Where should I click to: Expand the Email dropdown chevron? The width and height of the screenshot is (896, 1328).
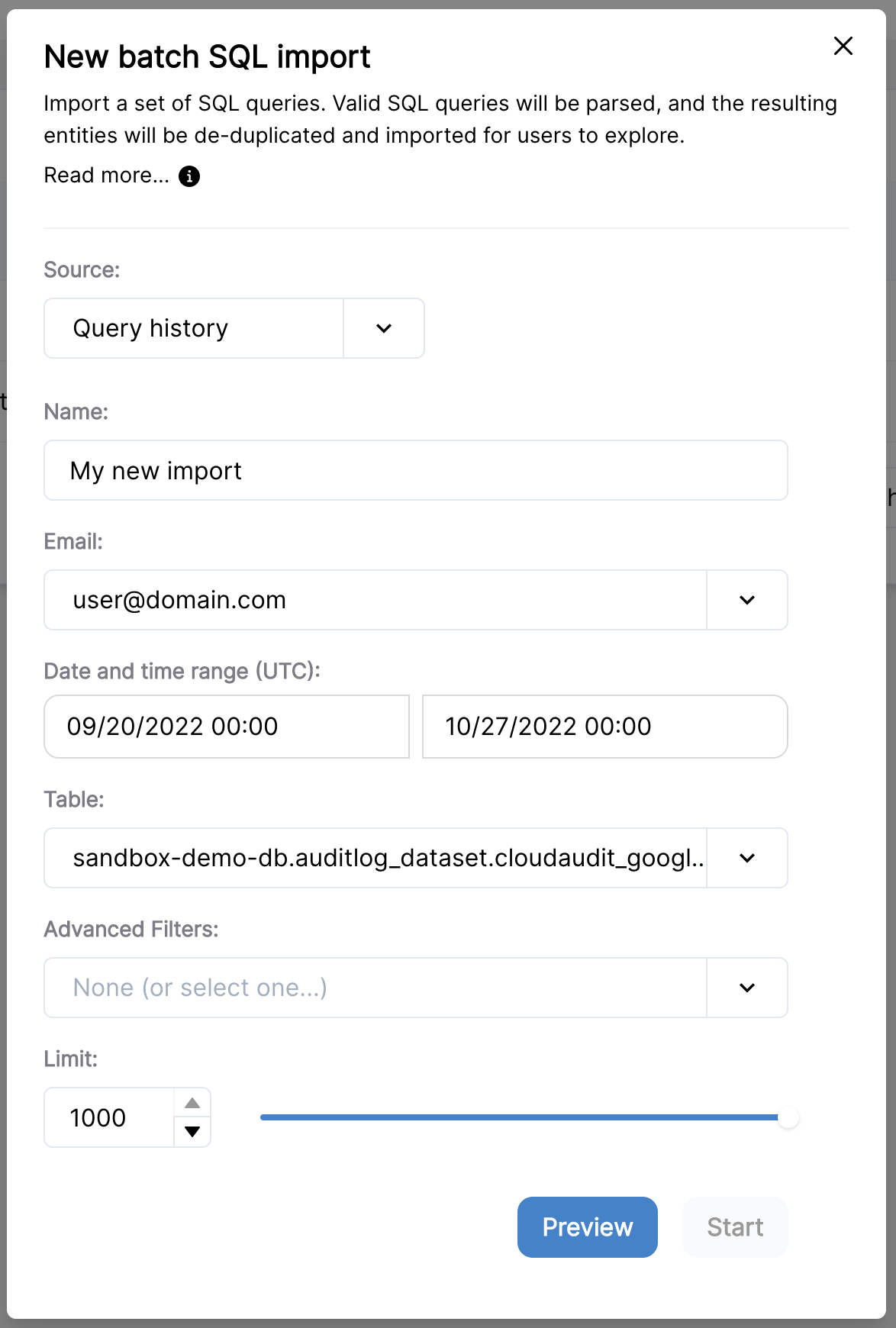pos(747,600)
